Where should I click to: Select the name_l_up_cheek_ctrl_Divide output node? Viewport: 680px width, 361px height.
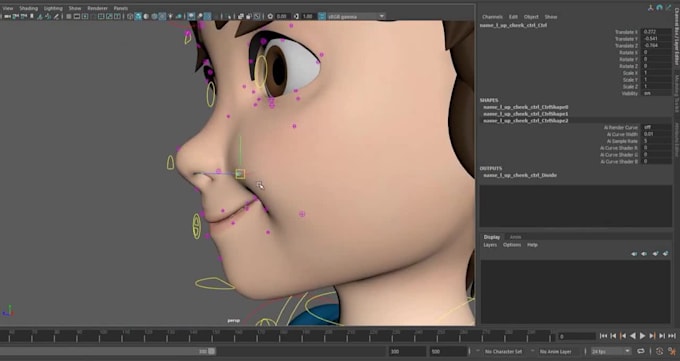click(x=520, y=175)
